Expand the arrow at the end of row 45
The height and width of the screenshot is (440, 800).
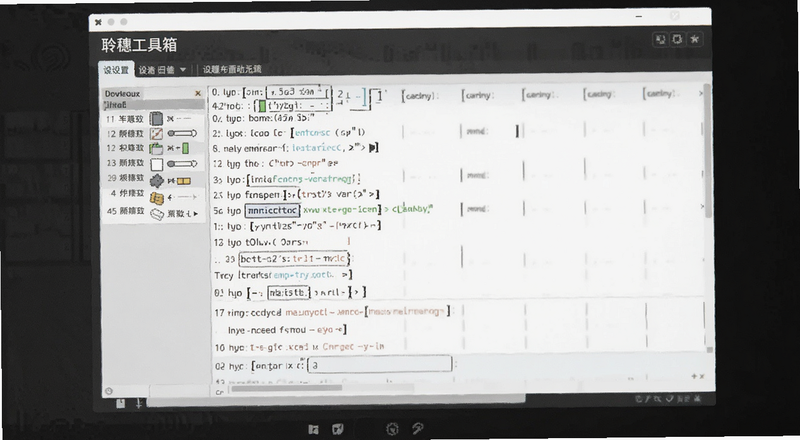pyautogui.click(x=195, y=214)
